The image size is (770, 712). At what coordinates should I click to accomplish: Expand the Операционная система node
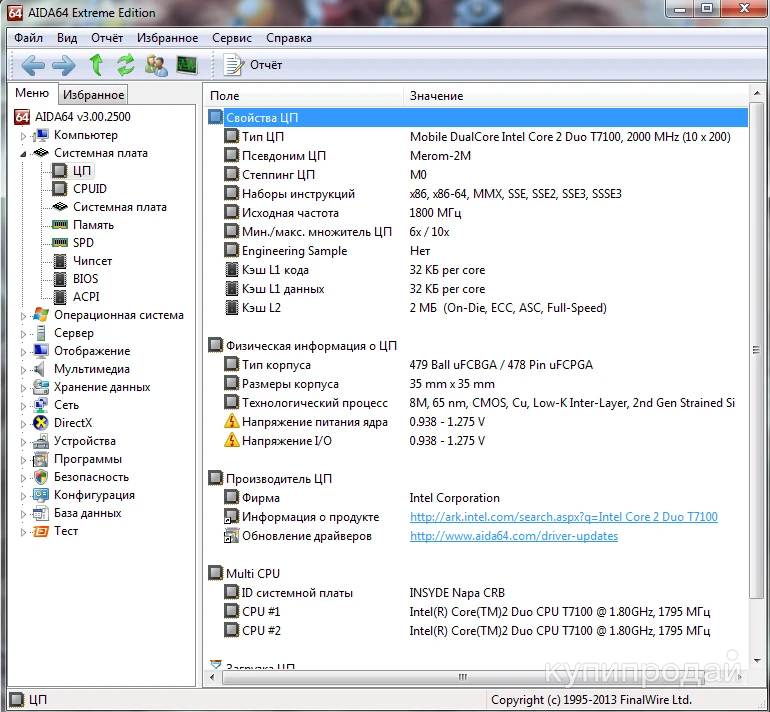[23, 316]
